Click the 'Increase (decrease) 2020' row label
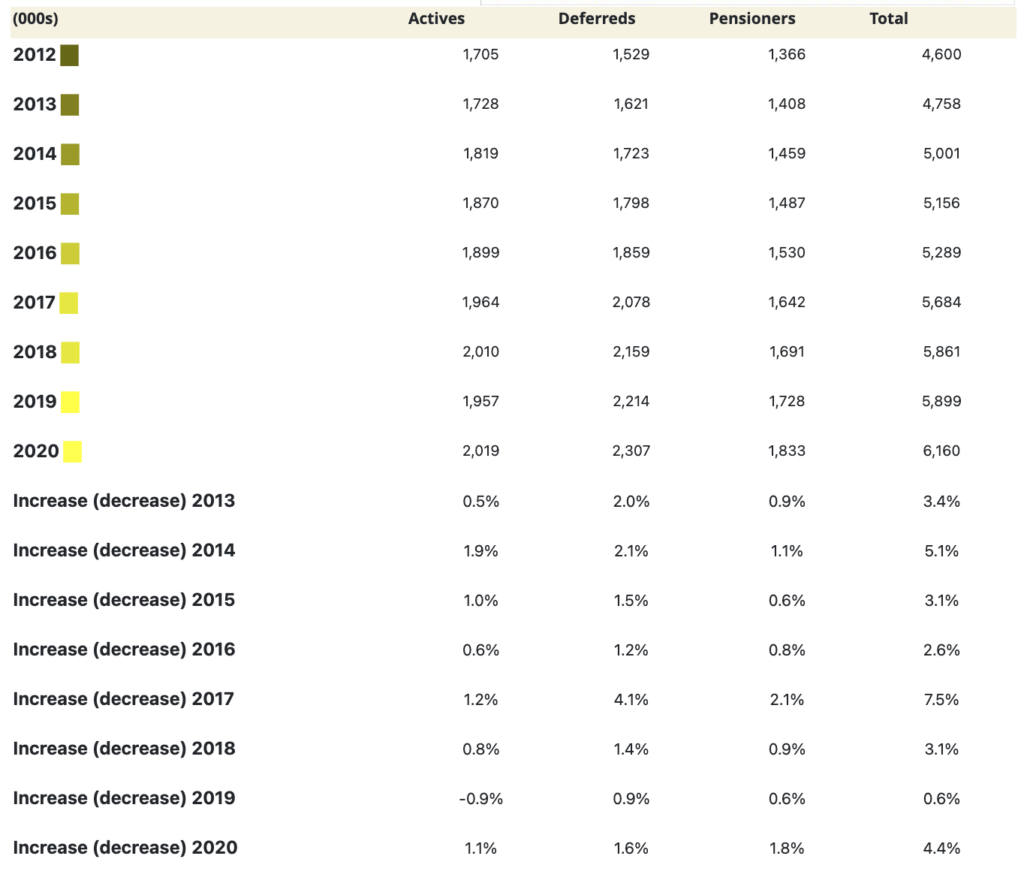Viewport: 1024px width, 871px height. [125, 848]
